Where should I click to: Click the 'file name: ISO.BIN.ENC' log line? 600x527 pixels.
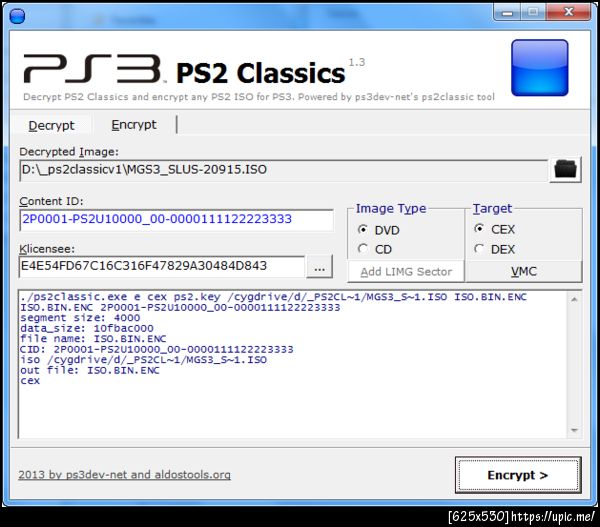93,339
